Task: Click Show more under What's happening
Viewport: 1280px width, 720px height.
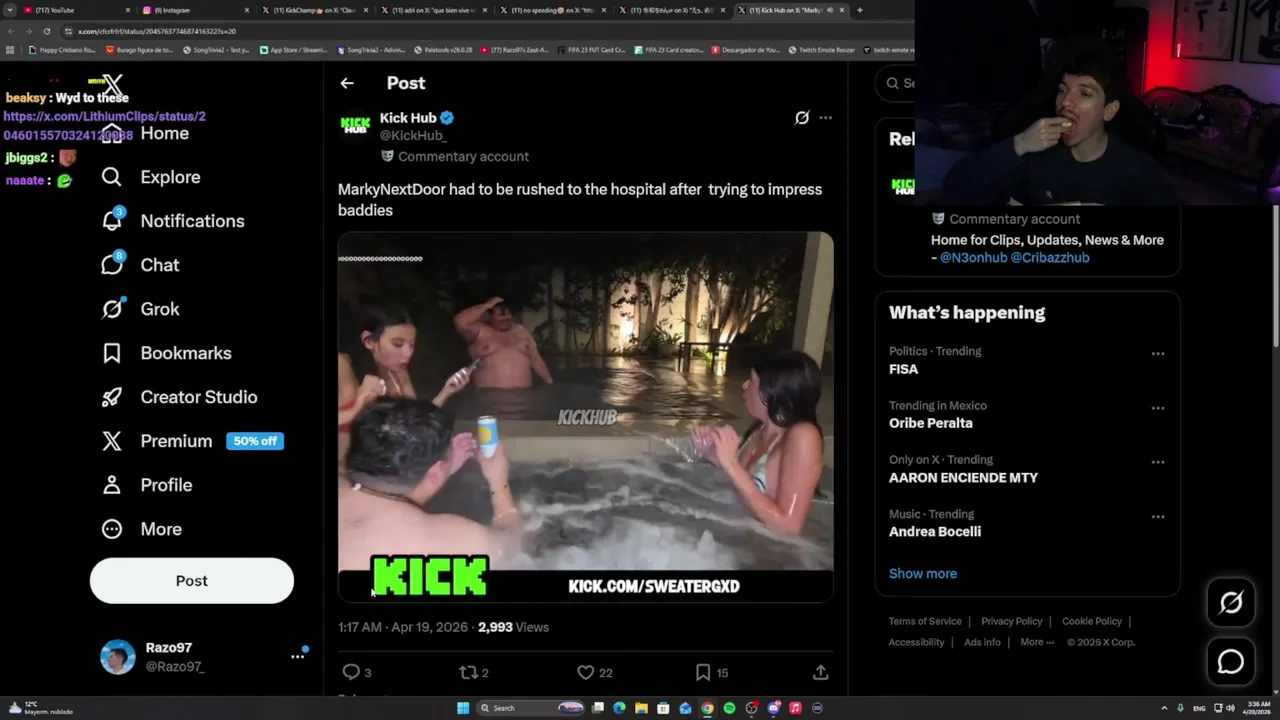Action: [923, 574]
